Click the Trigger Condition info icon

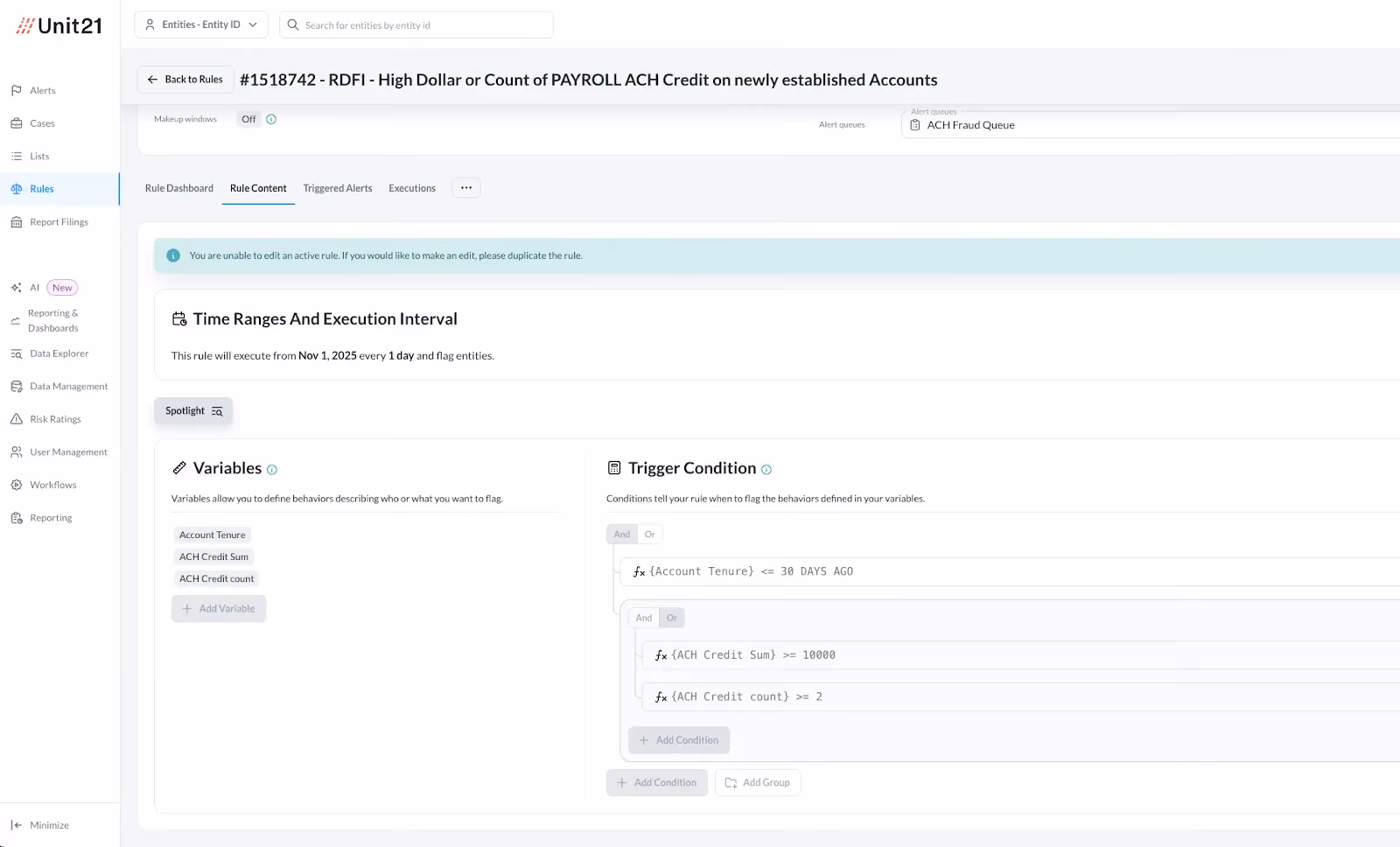[766, 470]
